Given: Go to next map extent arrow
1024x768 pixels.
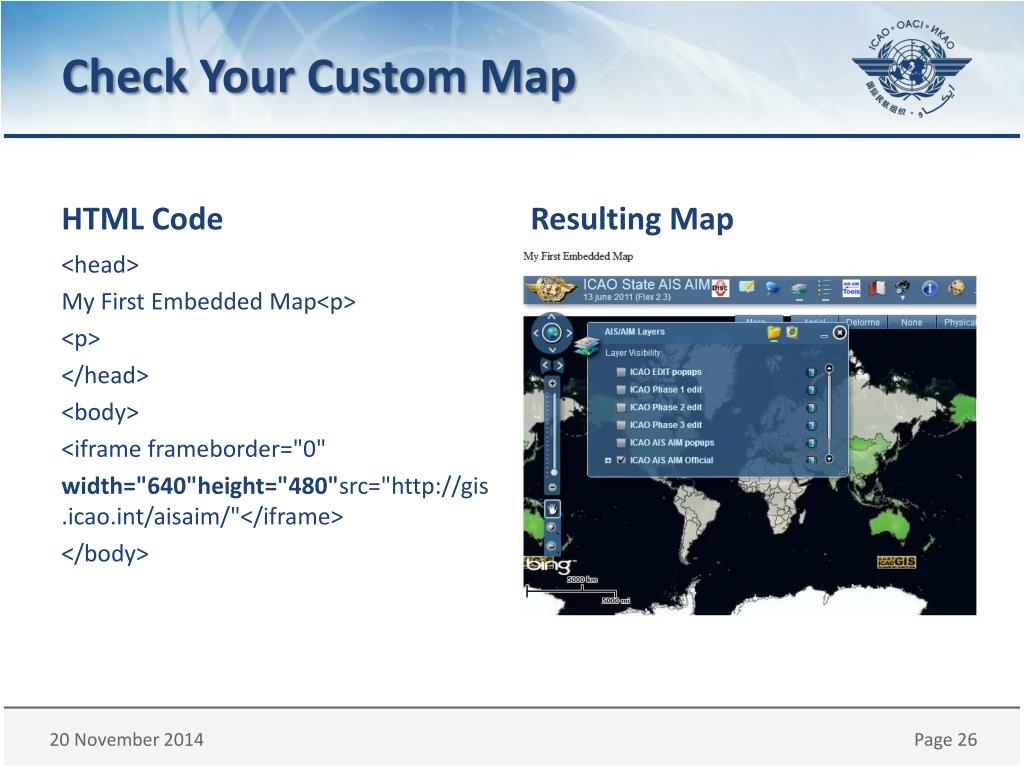Looking at the screenshot, I should click(x=559, y=366).
